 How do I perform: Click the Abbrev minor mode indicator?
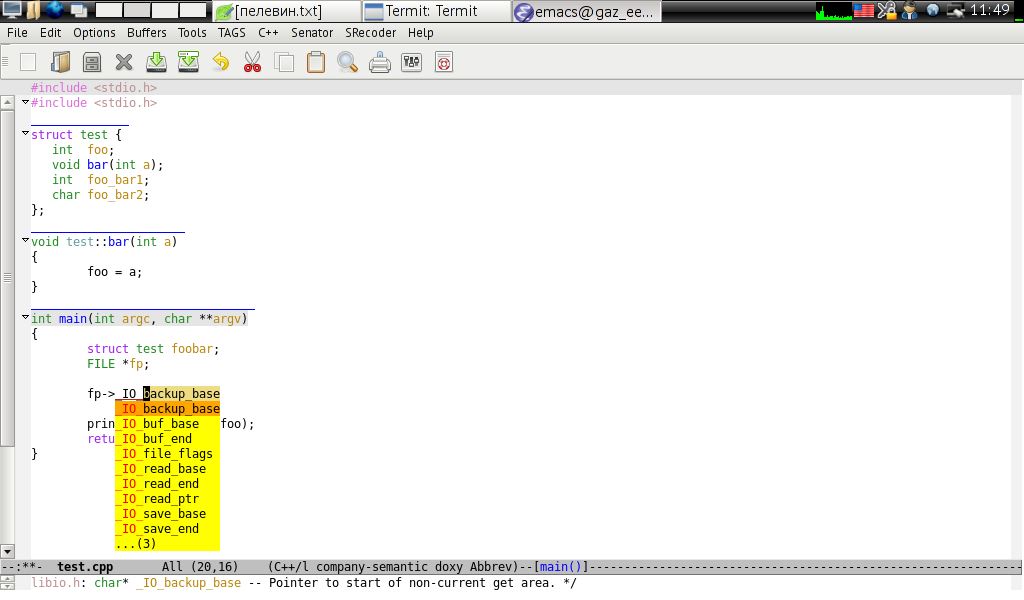(492, 567)
